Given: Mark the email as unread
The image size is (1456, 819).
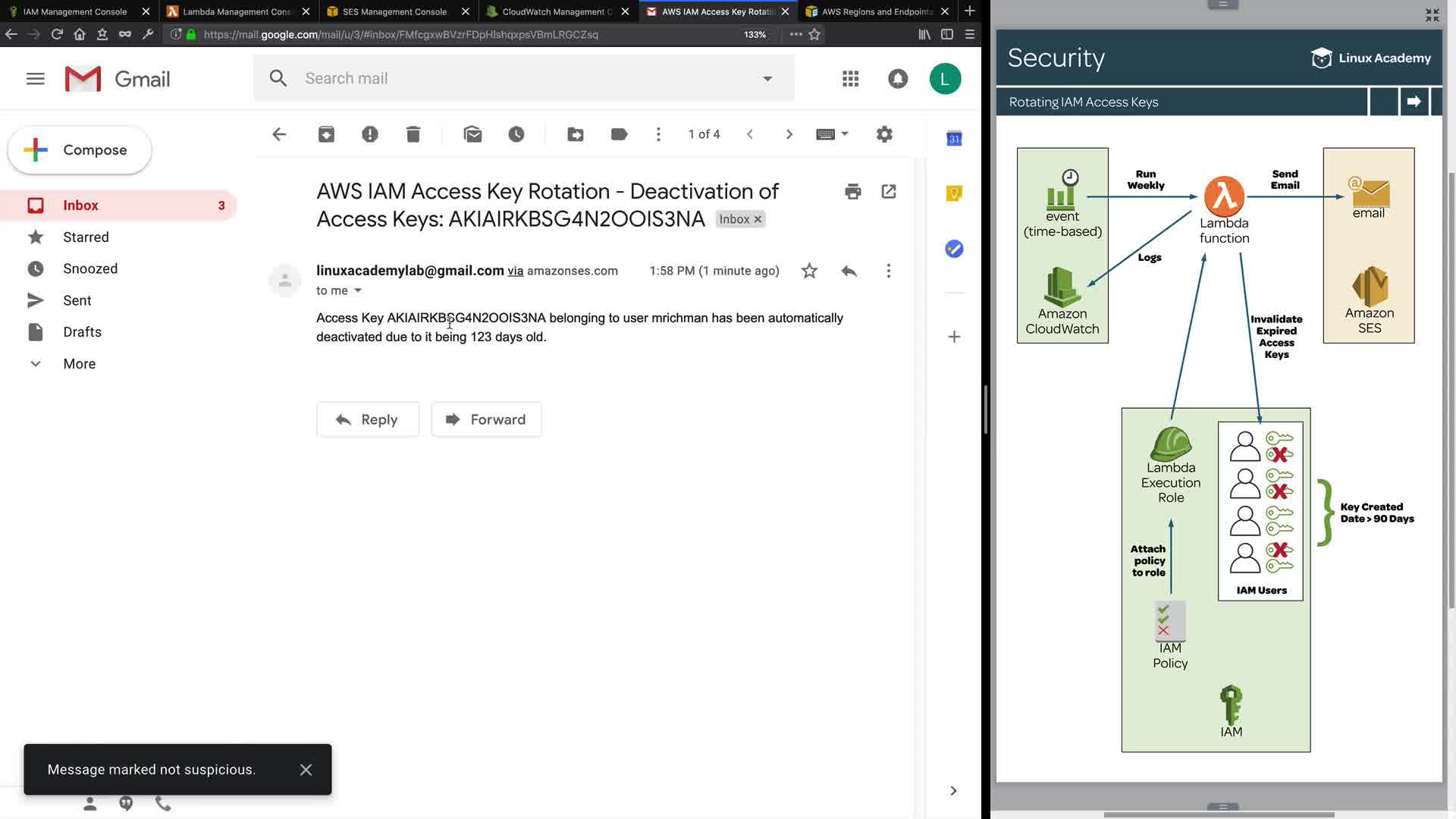Looking at the screenshot, I should tap(472, 134).
